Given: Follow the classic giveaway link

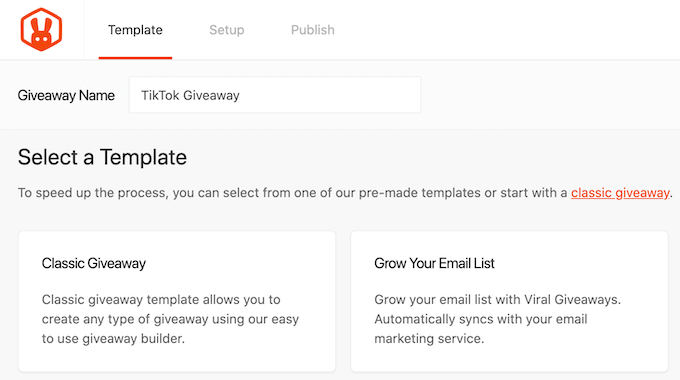Looking at the screenshot, I should [x=620, y=193].
